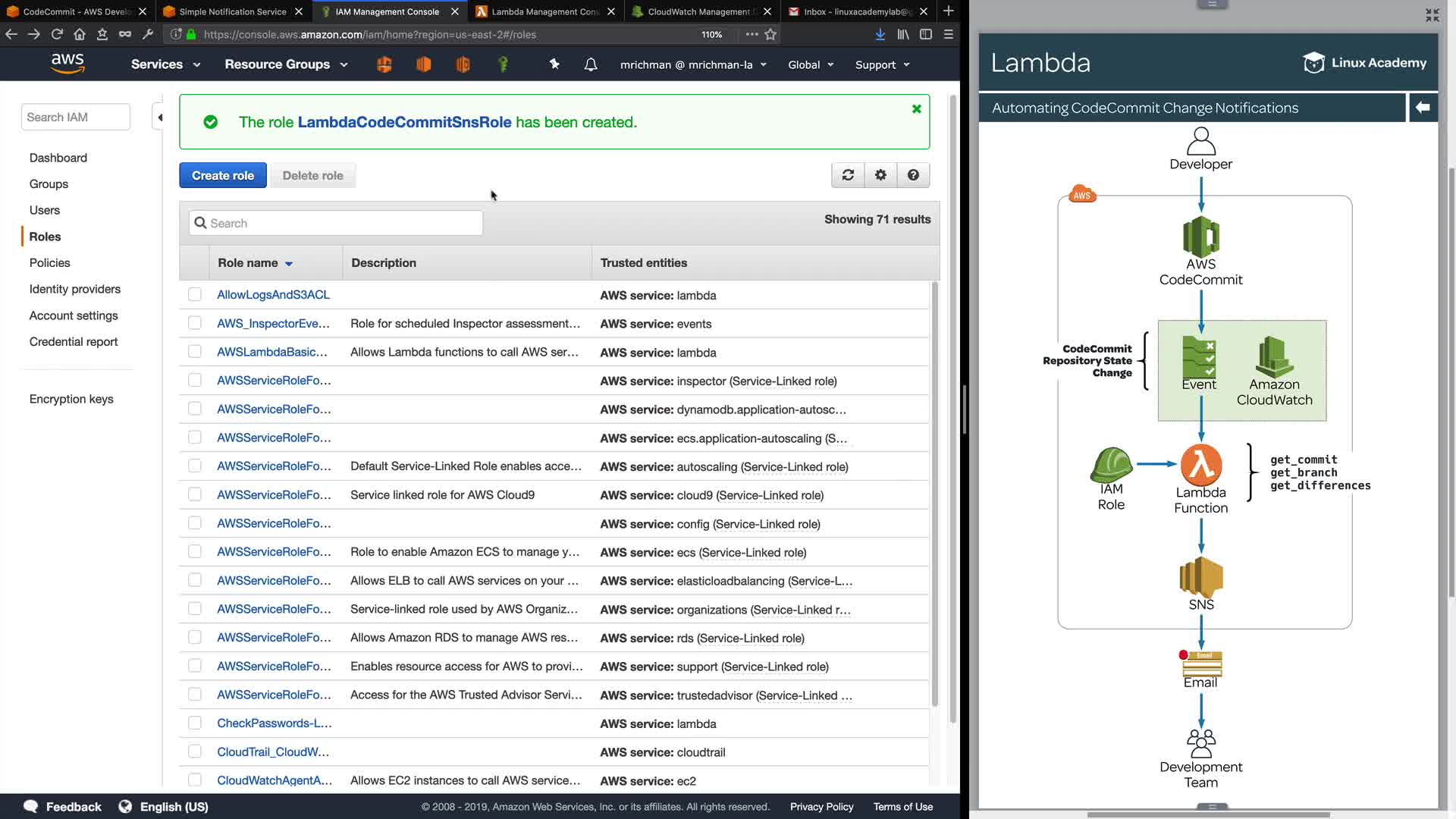Switch to Lambda Management Console tab
The width and height of the screenshot is (1456, 819).
coord(544,11)
